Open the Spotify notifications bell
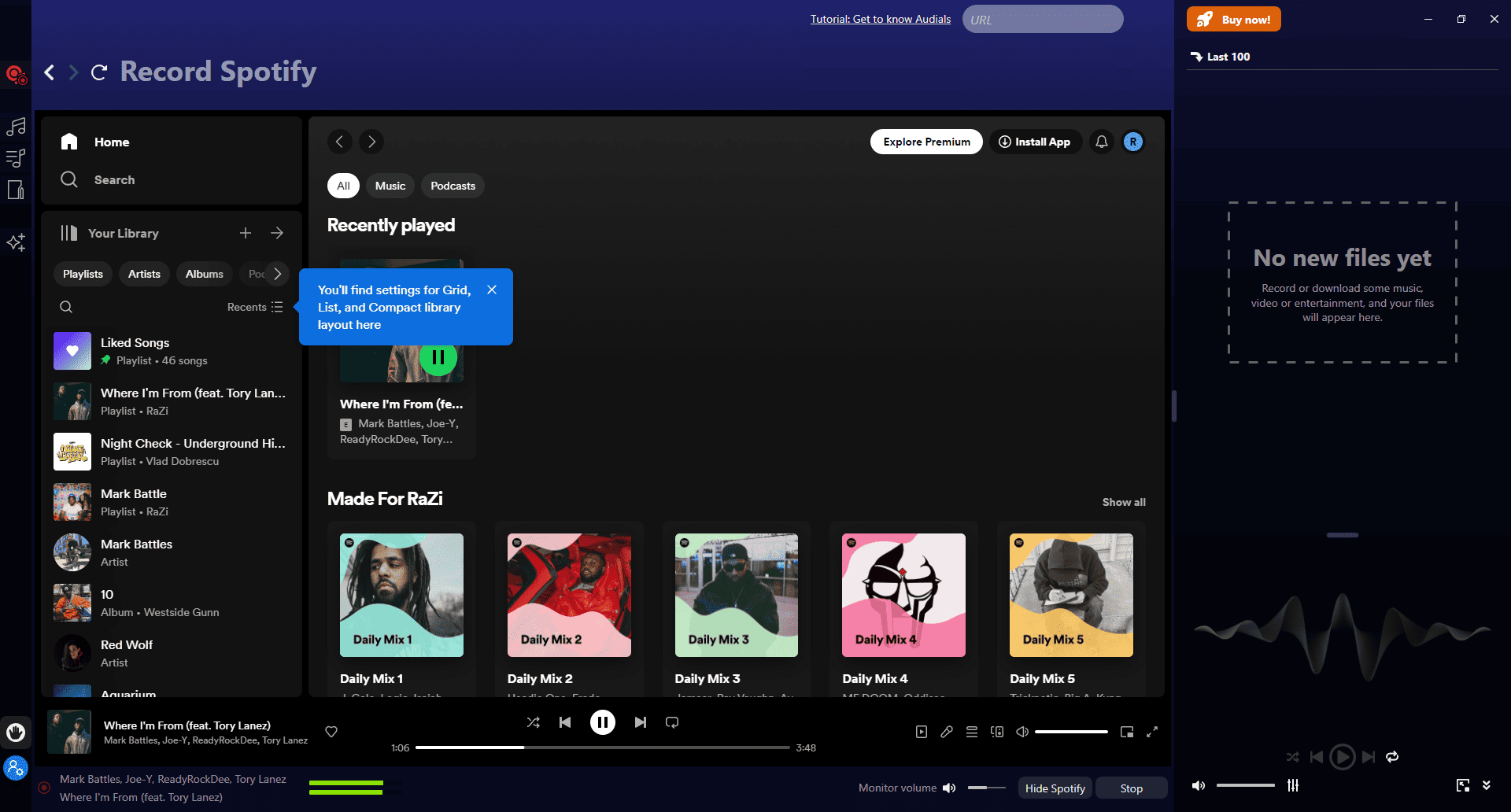1511x812 pixels. (x=1102, y=142)
